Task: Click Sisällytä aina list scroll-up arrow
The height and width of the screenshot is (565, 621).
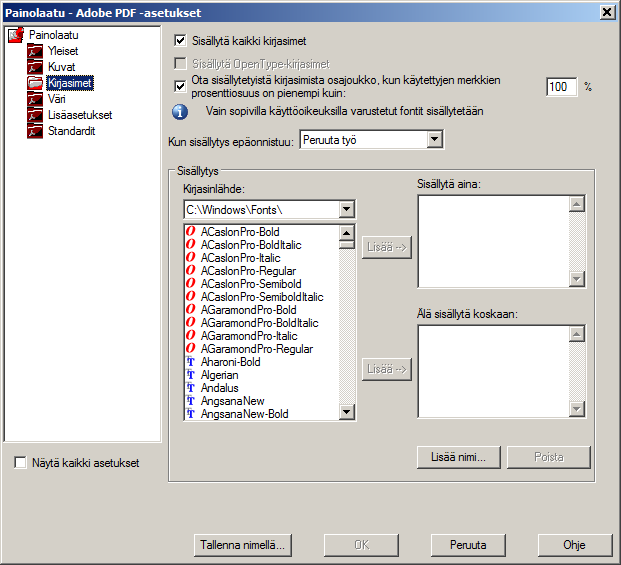Action: [x=577, y=204]
